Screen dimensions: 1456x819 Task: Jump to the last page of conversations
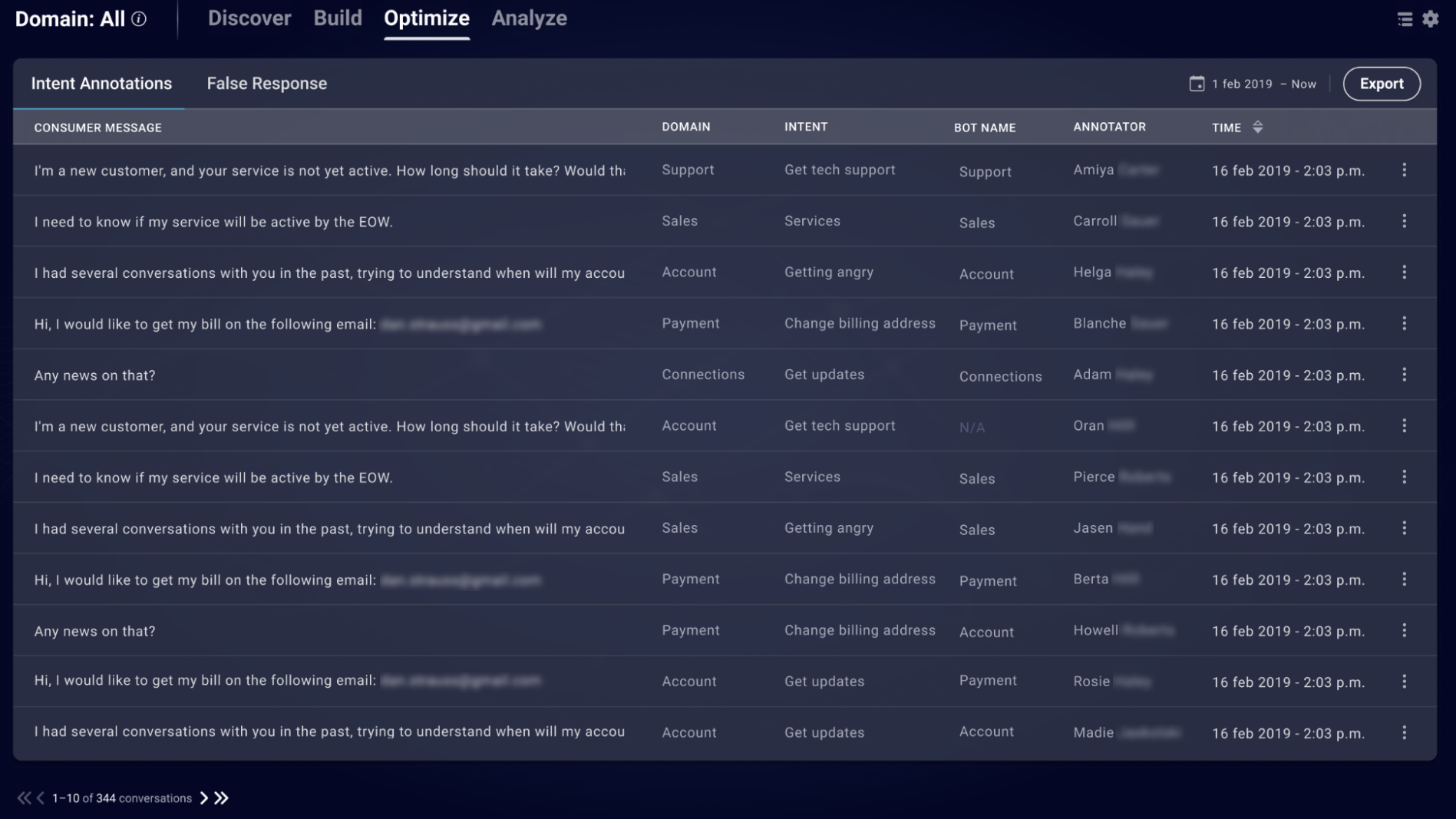click(x=221, y=798)
